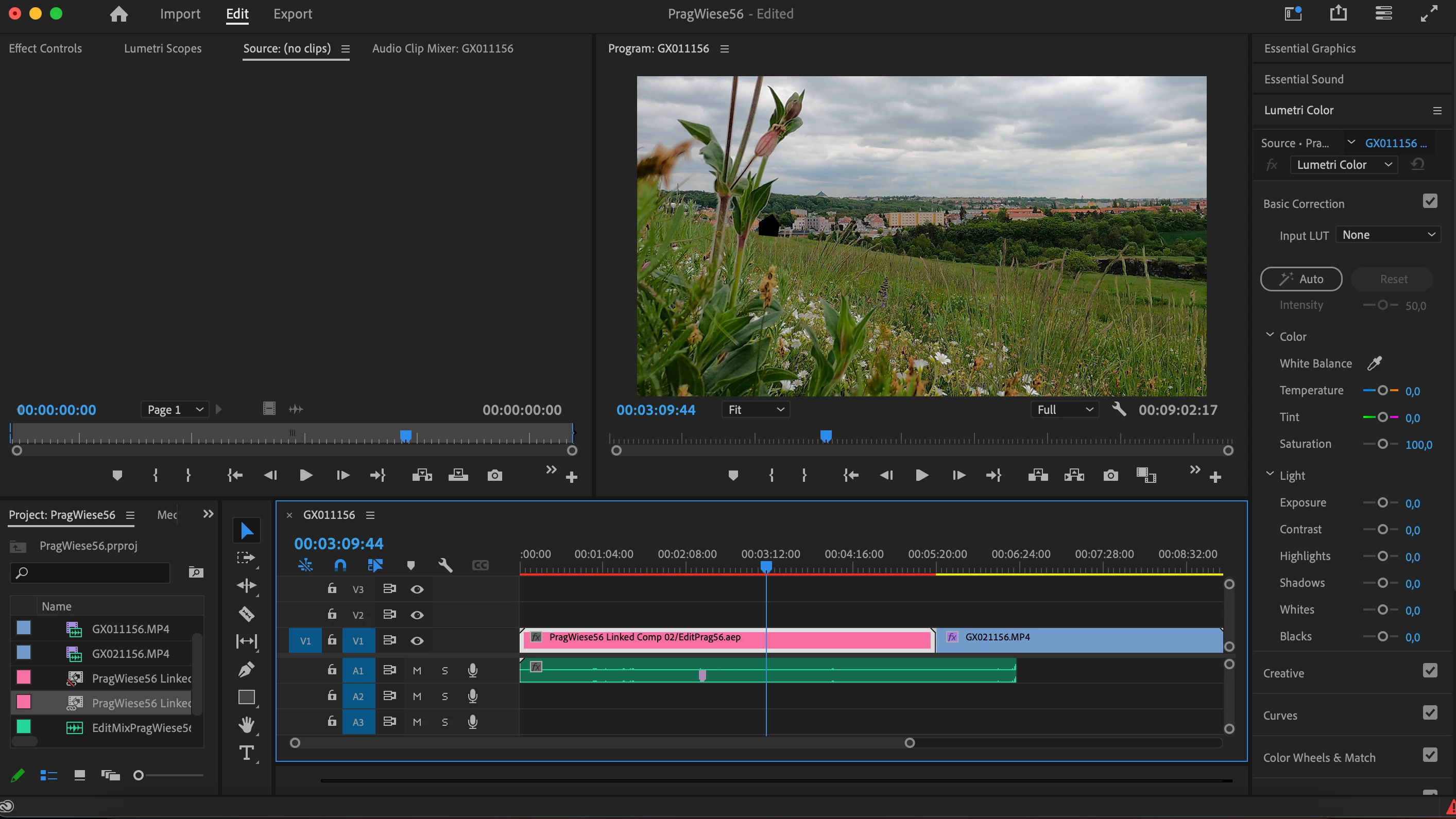Select the Ripple Edit tool
The image size is (1456, 819).
click(246, 586)
